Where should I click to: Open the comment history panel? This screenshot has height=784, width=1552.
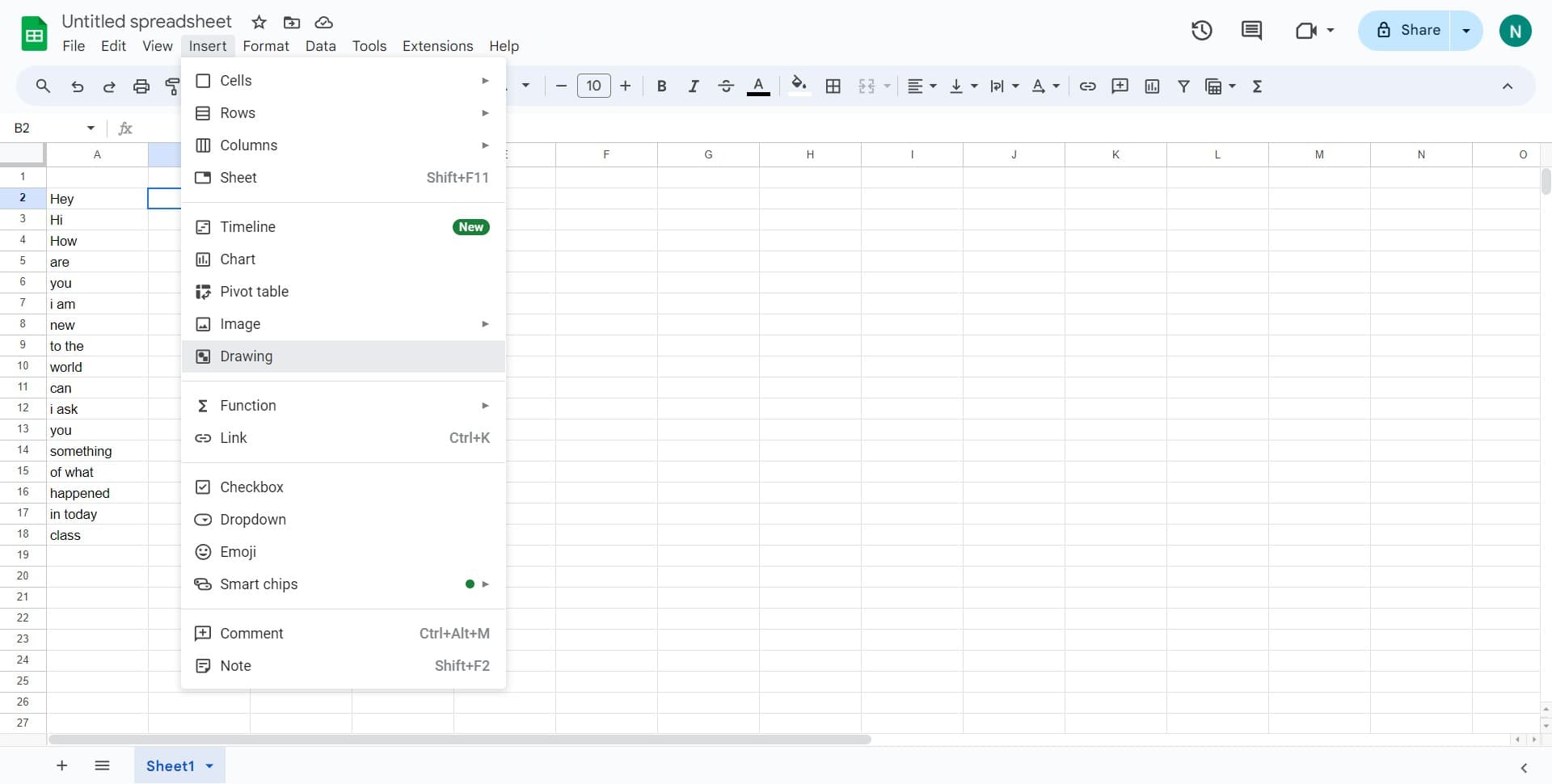point(1250,30)
